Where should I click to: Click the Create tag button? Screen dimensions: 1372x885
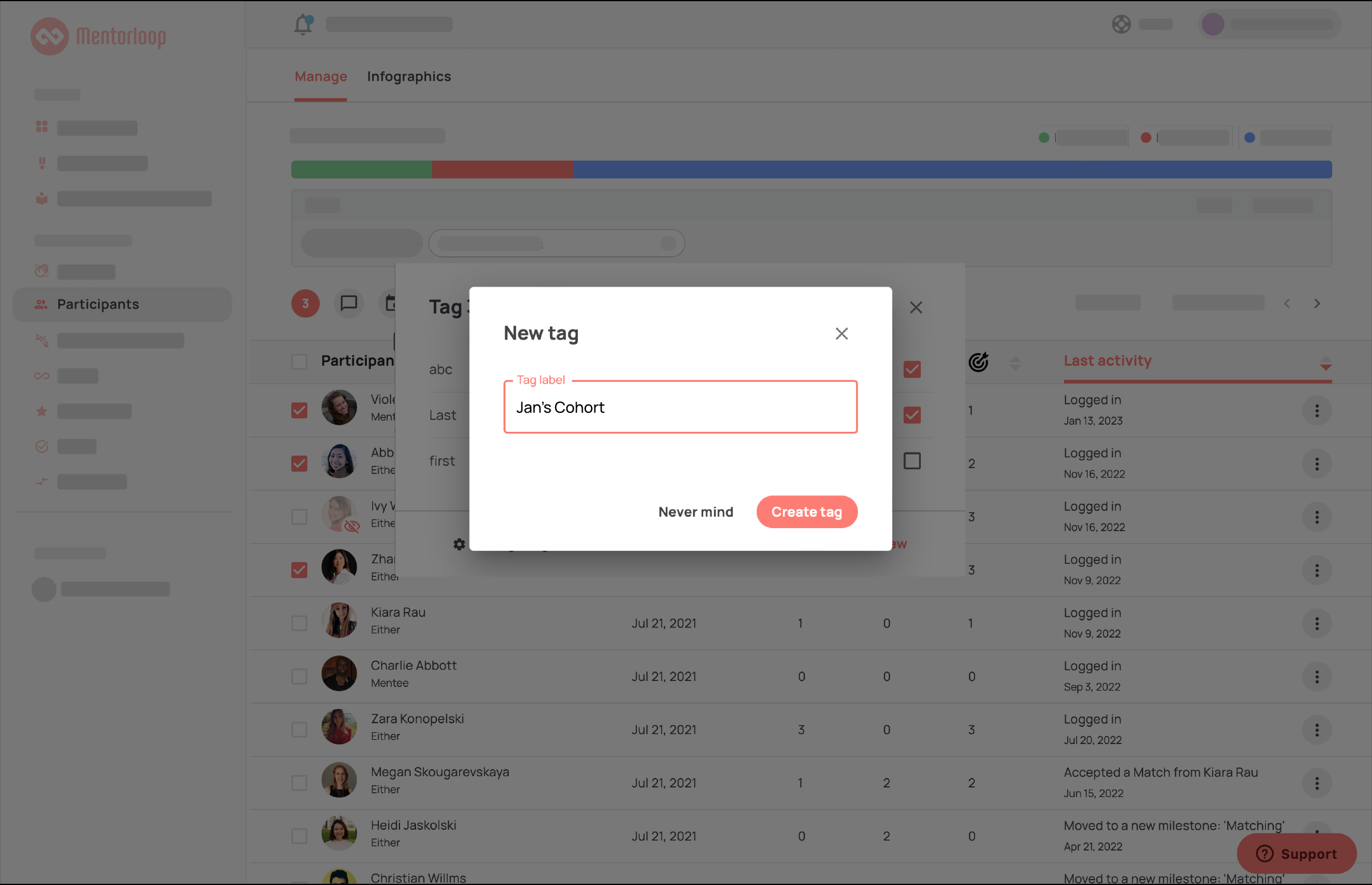[x=807, y=511]
